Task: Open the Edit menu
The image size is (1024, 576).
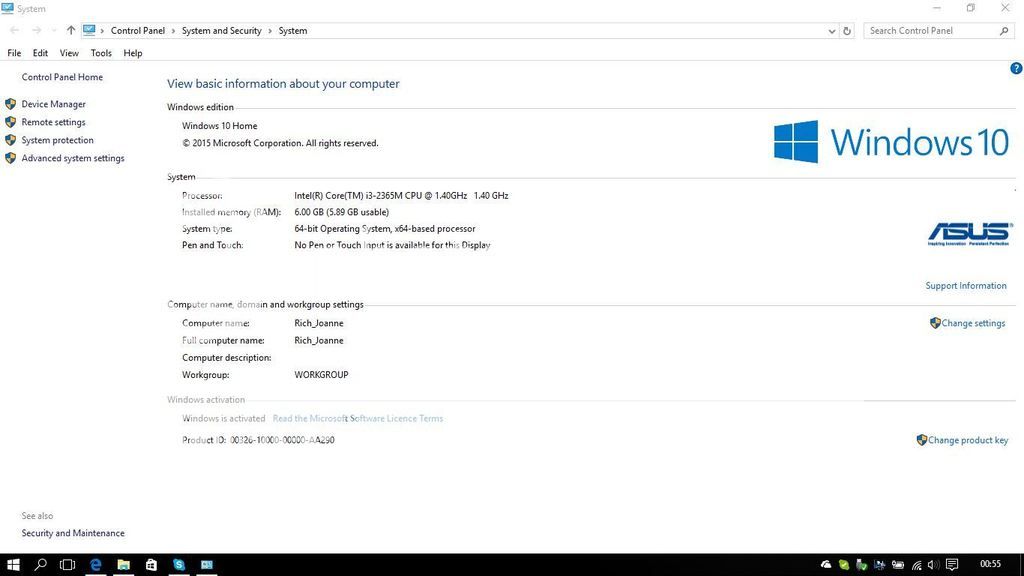Action: coord(40,53)
